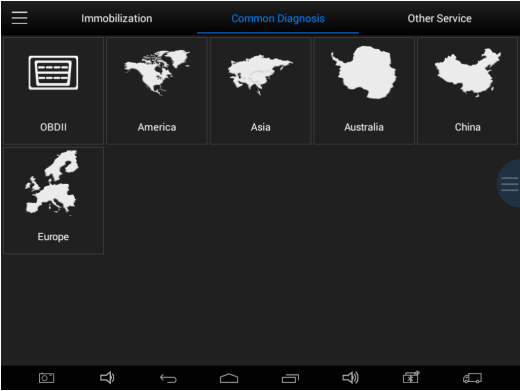
Task: Open the Other Service tab
Action: tap(439, 18)
